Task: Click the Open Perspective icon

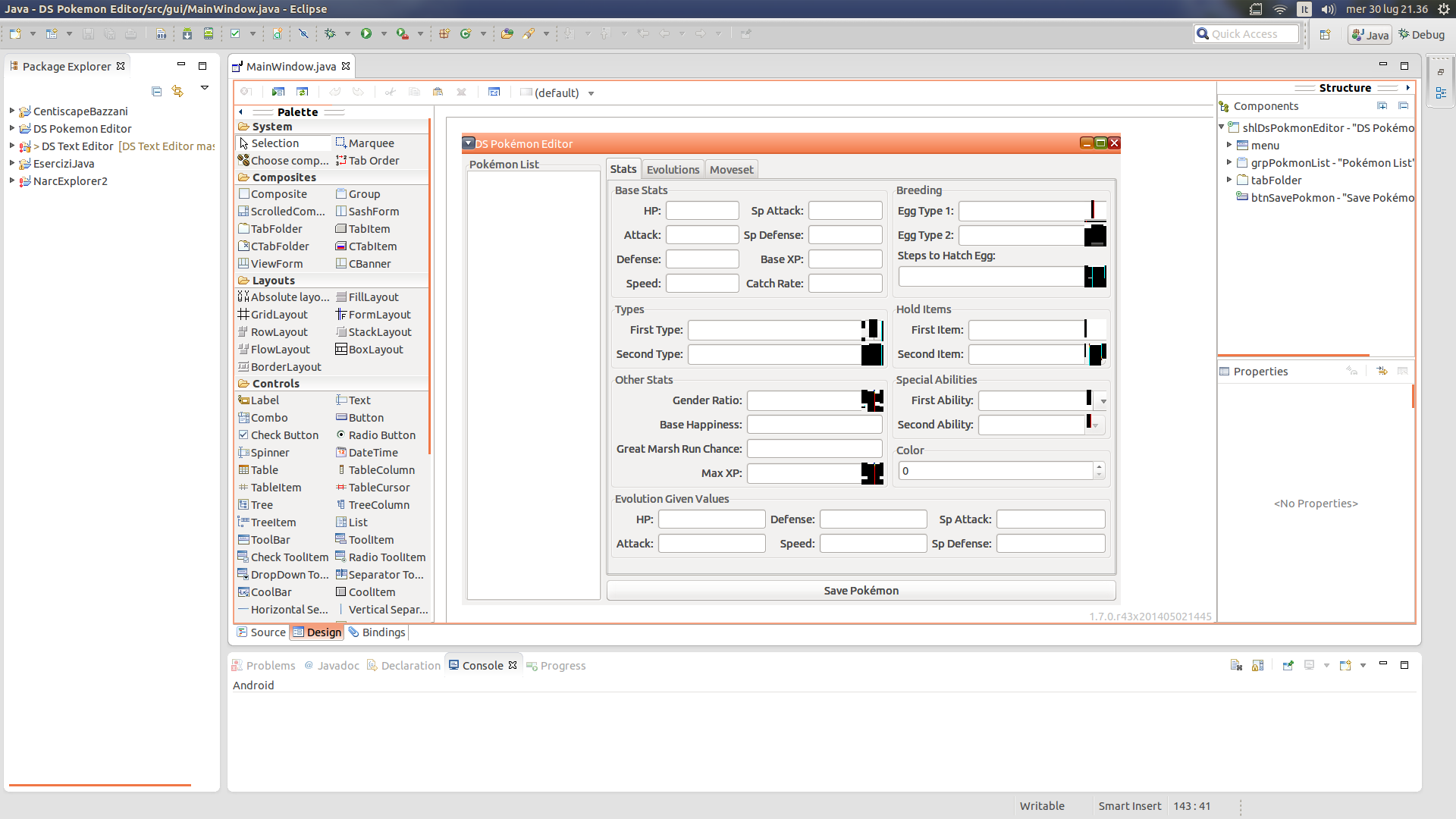Action: [x=1326, y=35]
